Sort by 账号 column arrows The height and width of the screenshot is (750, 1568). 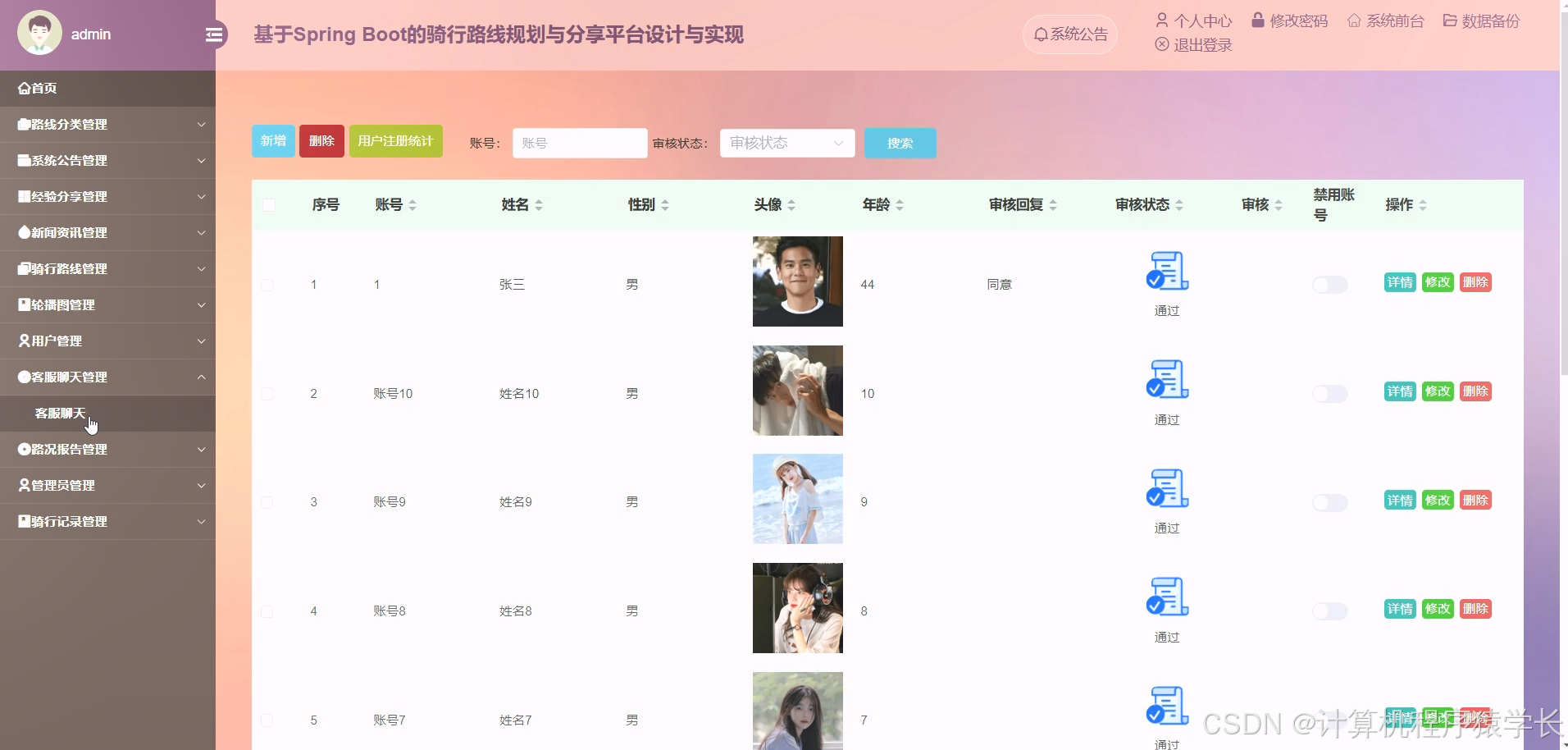[413, 205]
